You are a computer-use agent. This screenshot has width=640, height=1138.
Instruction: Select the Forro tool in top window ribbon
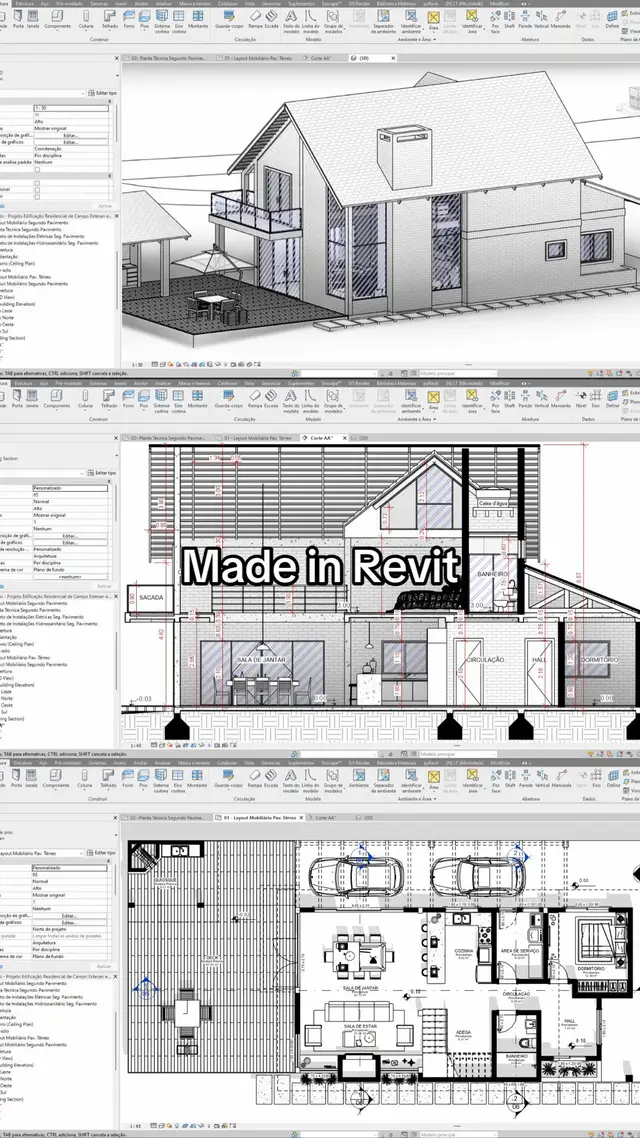[x=128, y=20]
